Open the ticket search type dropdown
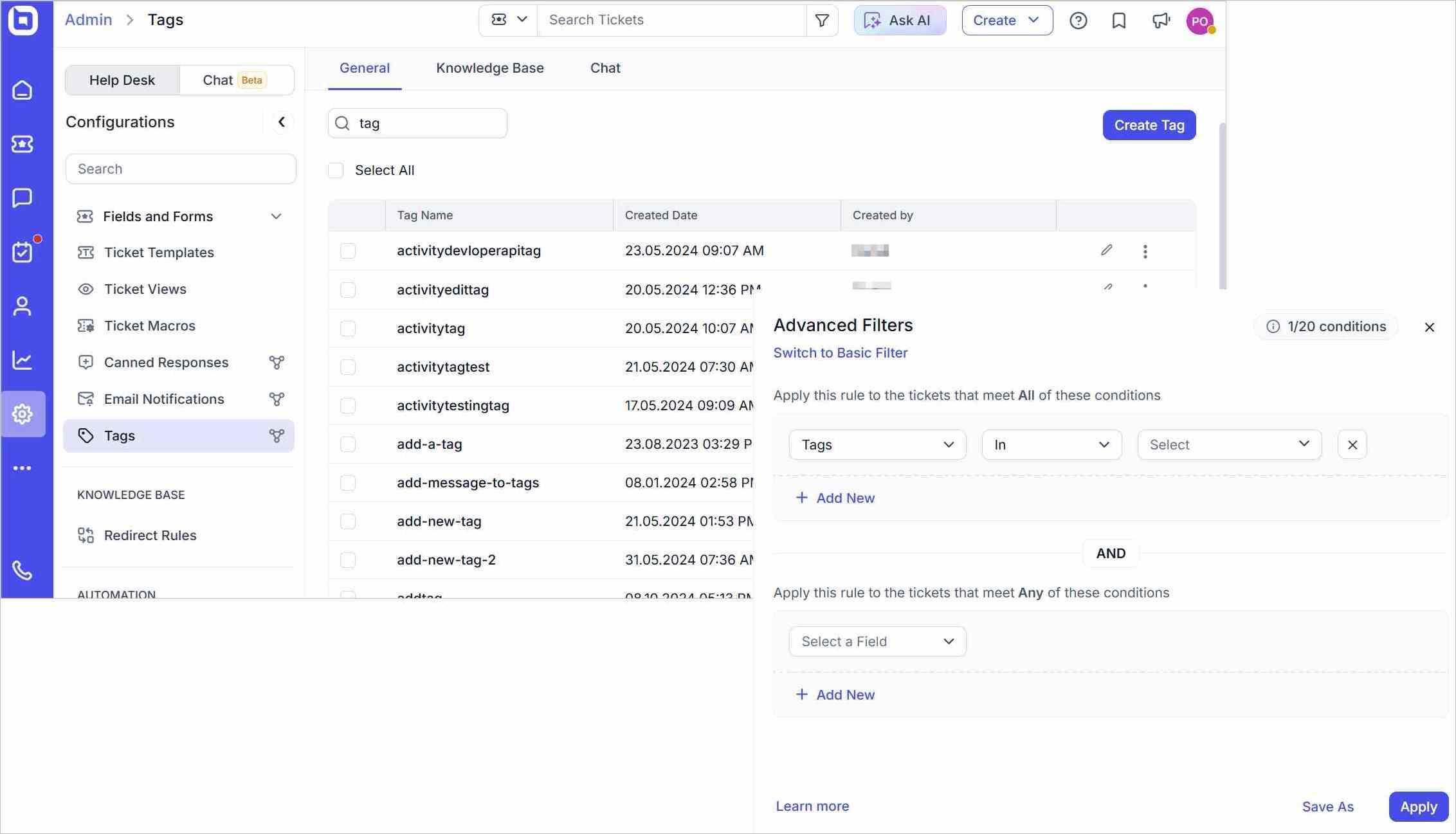The width and height of the screenshot is (1456, 834). click(508, 20)
